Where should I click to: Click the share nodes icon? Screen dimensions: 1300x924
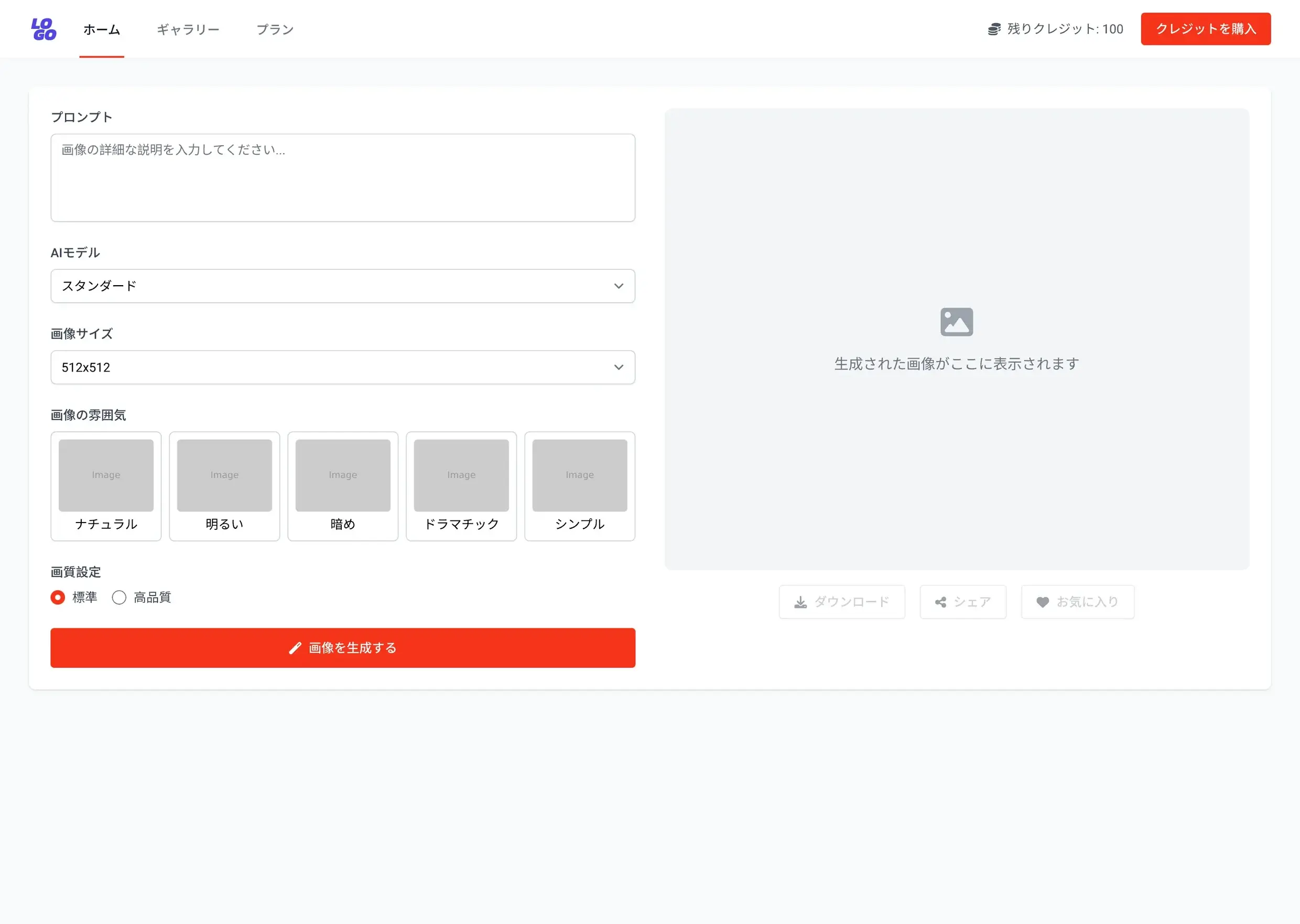pos(940,602)
